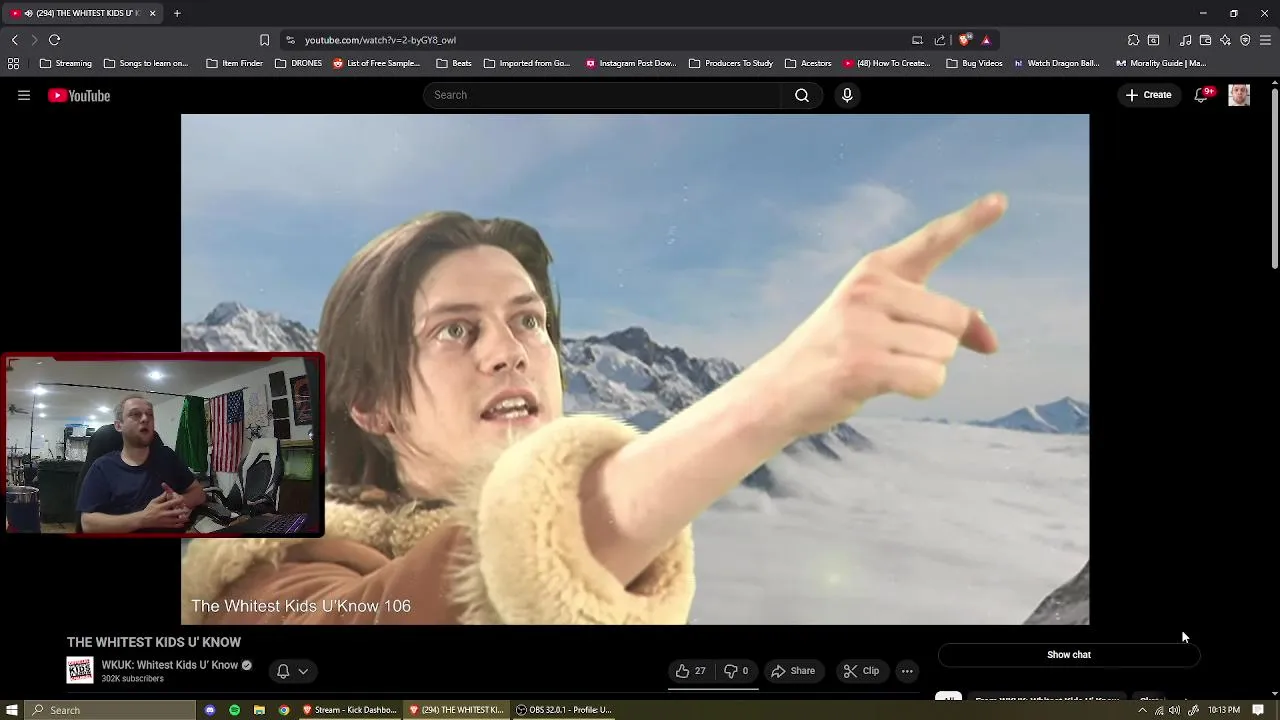
Task: Switch to Stream - Kick Dashboard taskbar window
Action: coord(350,710)
